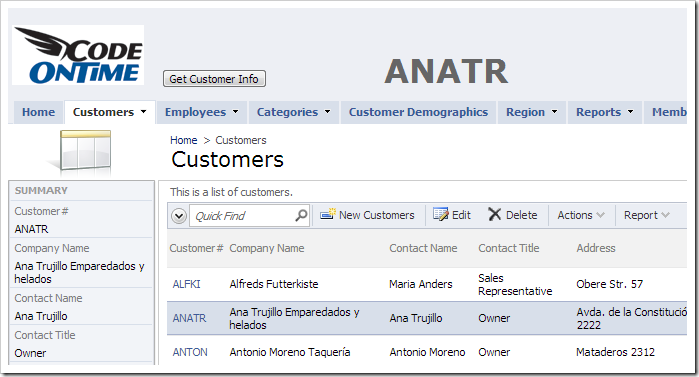Viewport: 699px width, 377px height.
Task: Open the Customer Demographics tab
Action: point(418,112)
